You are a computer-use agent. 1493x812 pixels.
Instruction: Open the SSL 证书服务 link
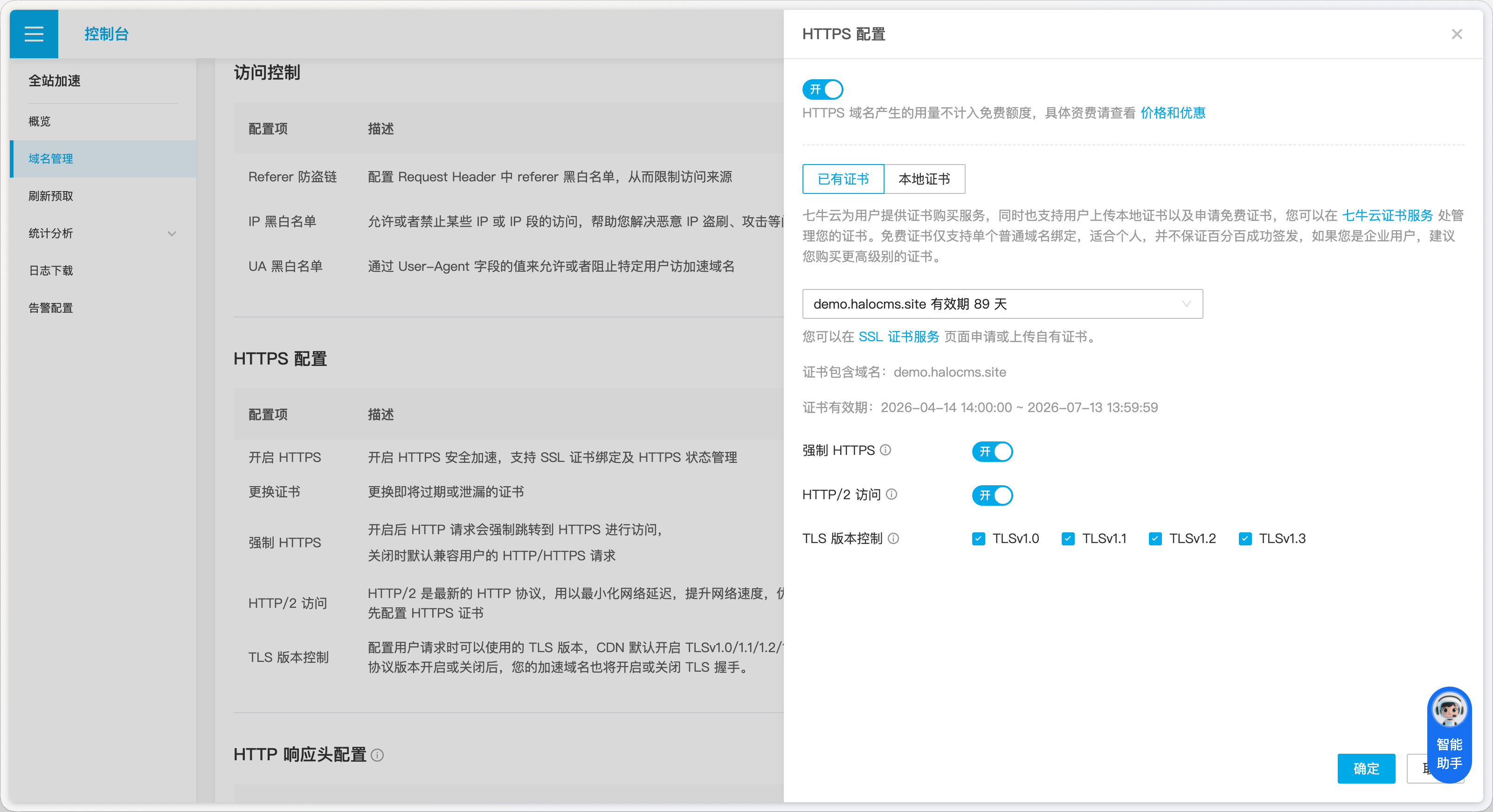click(x=899, y=337)
